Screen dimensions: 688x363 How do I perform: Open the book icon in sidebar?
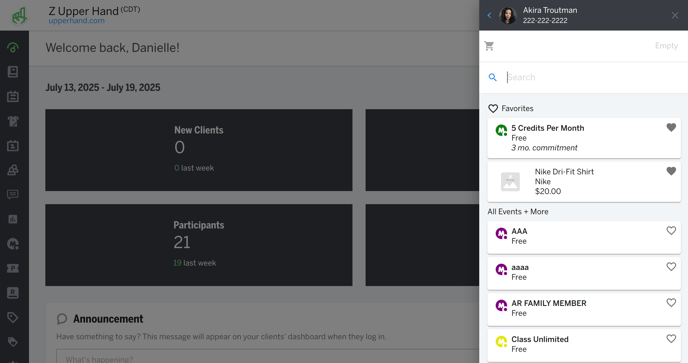pyautogui.click(x=13, y=72)
